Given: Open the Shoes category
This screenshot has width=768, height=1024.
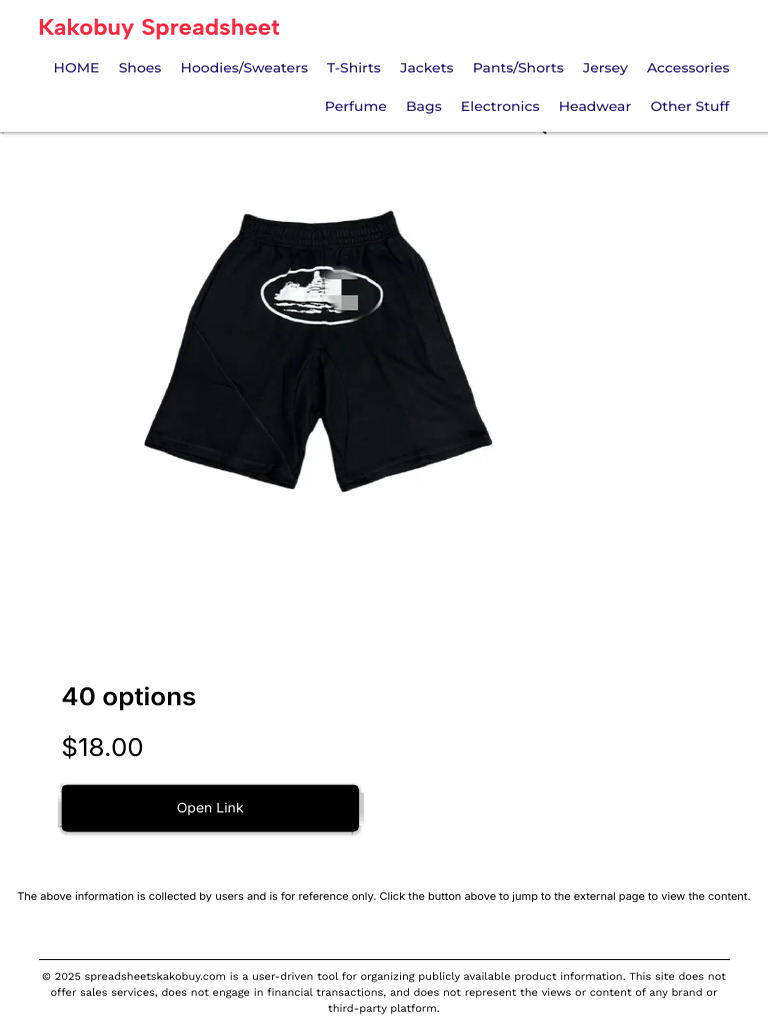Looking at the screenshot, I should point(140,68).
